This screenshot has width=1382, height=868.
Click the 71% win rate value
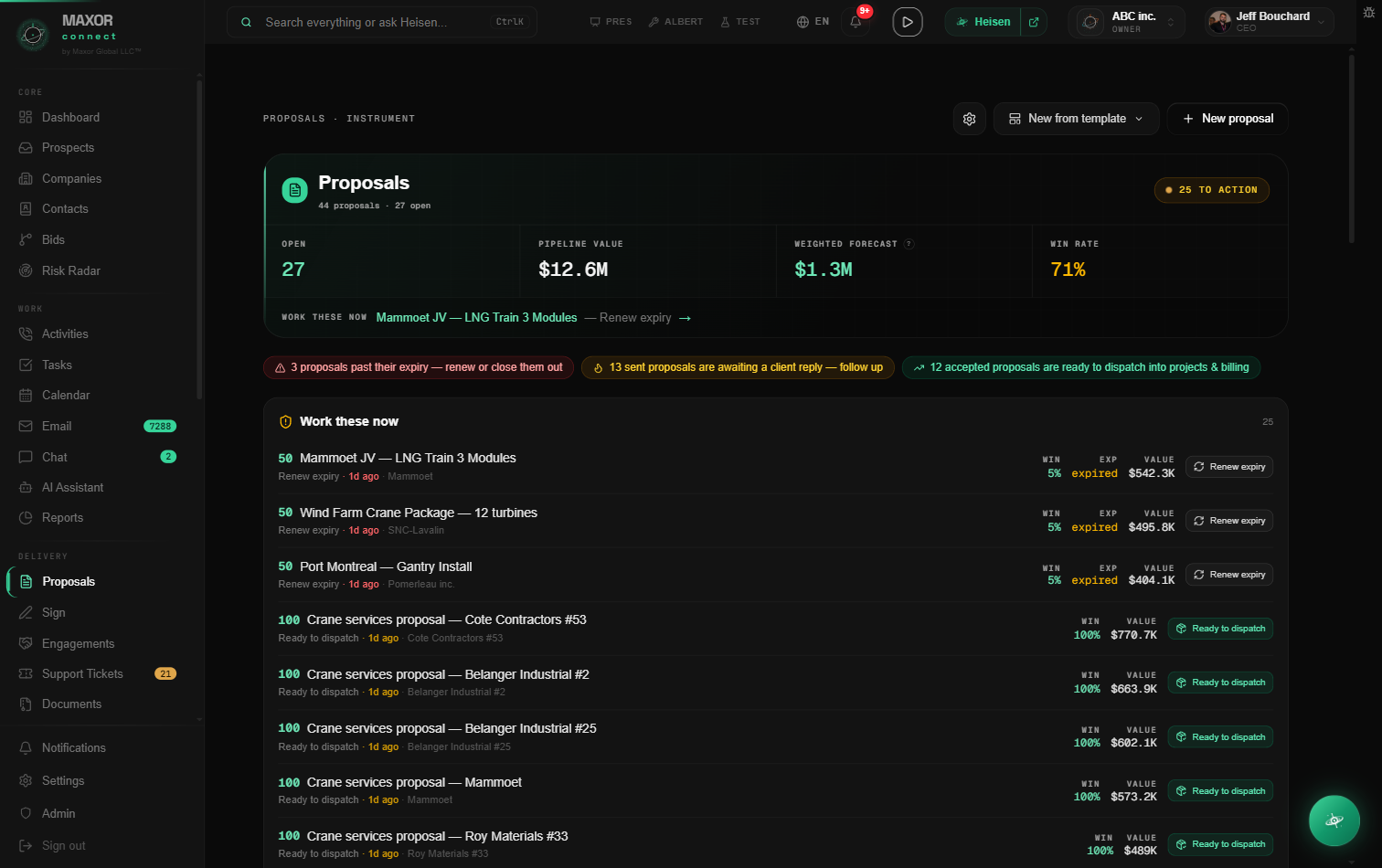click(x=1068, y=270)
